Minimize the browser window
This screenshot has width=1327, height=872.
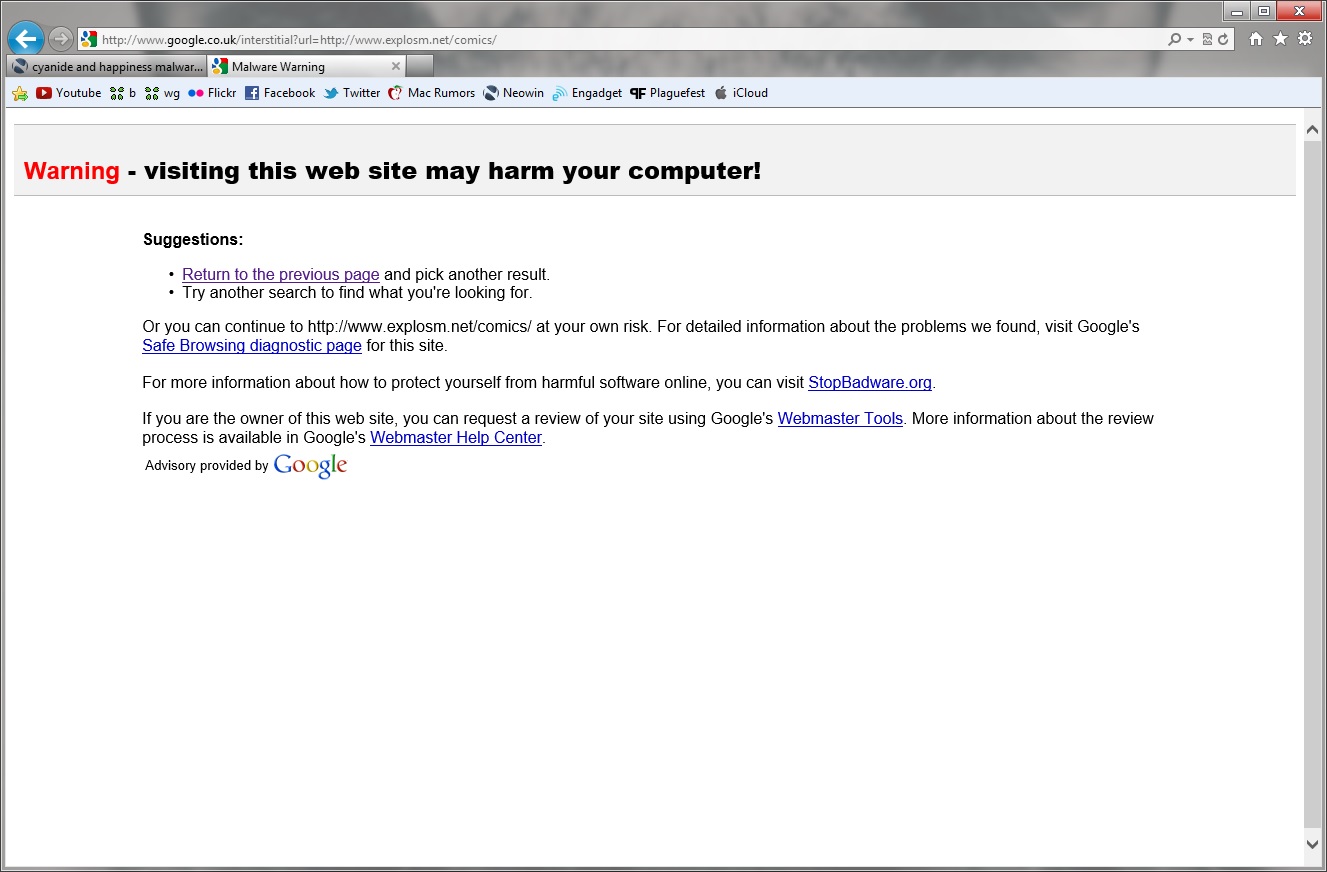(1237, 12)
